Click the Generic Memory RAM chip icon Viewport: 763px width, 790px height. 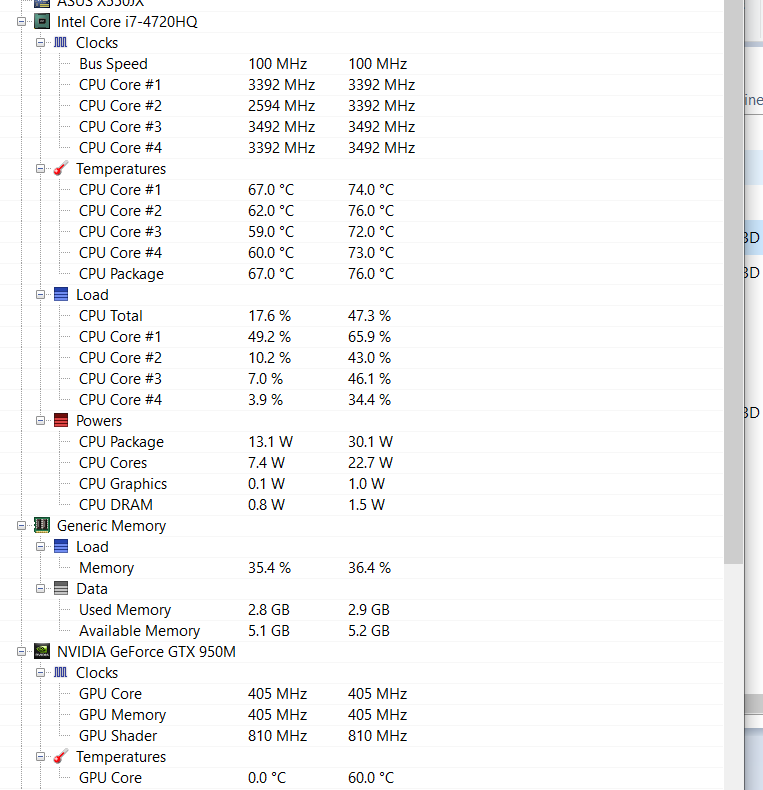[42, 525]
